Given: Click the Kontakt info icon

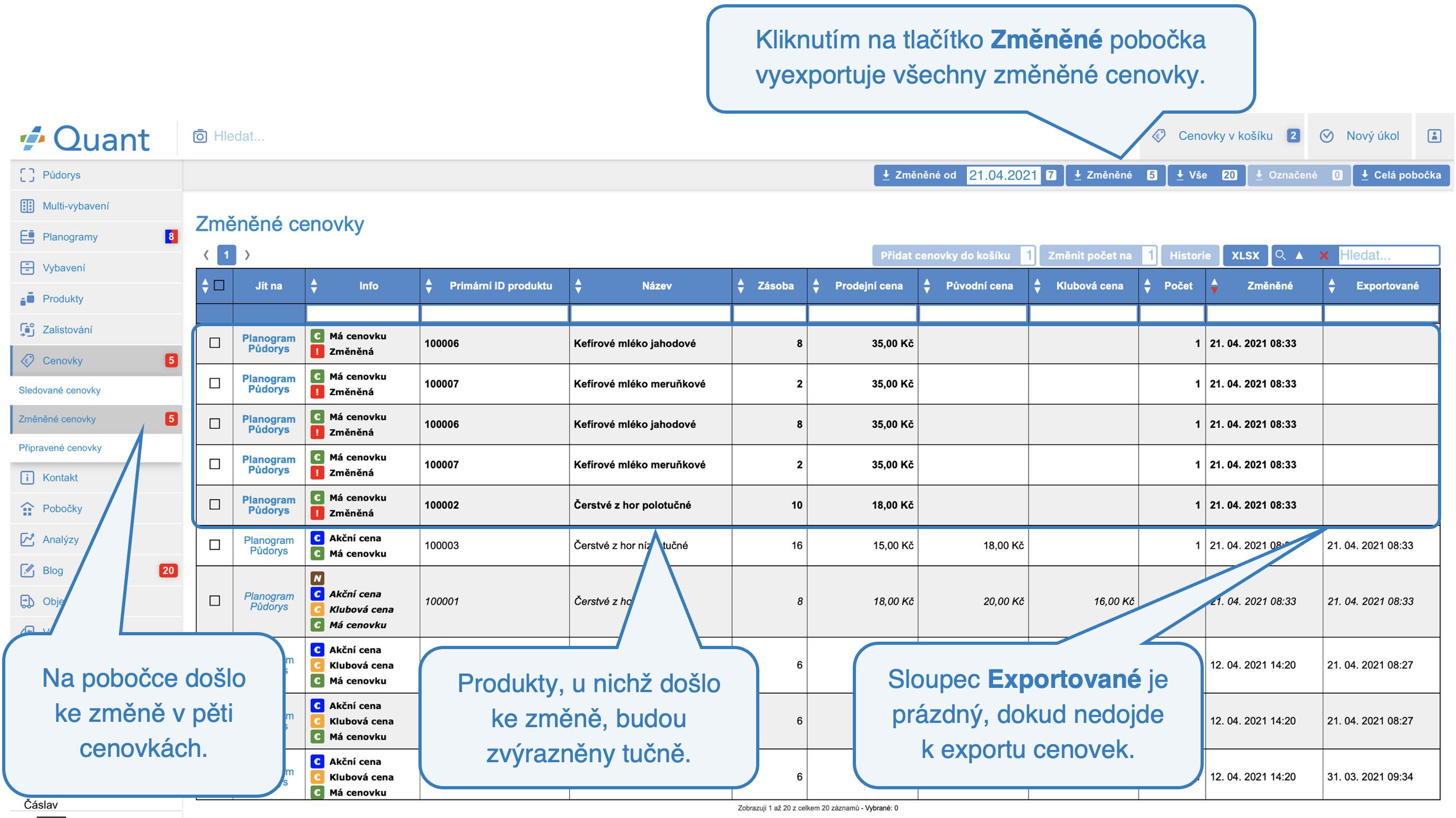Looking at the screenshot, I should [27, 478].
